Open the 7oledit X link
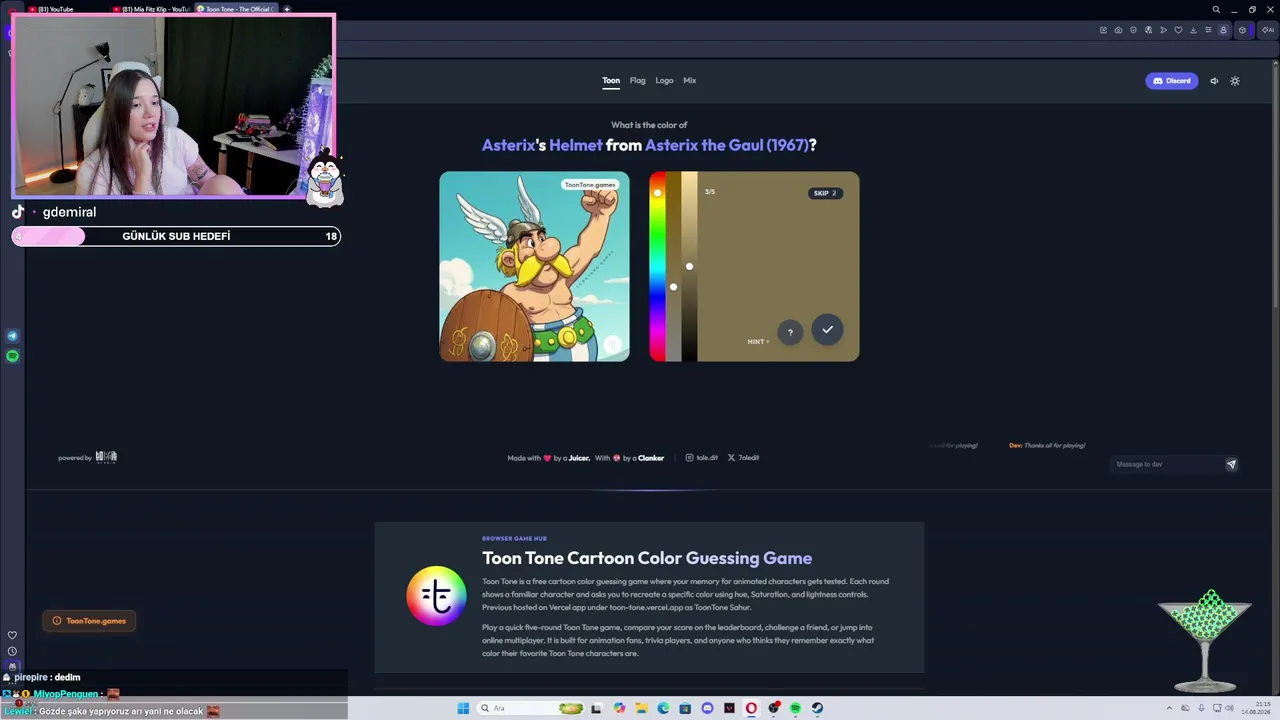The height and width of the screenshot is (720, 1280). (x=743, y=458)
